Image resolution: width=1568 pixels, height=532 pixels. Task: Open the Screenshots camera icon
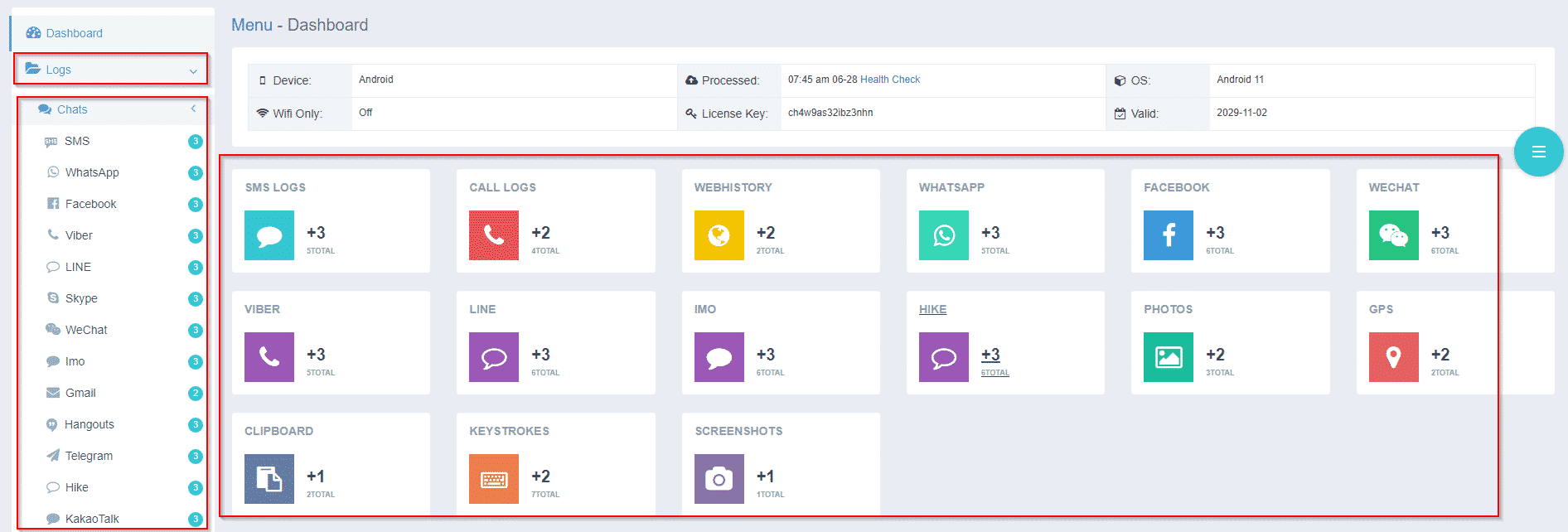pyautogui.click(x=719, y=479)
